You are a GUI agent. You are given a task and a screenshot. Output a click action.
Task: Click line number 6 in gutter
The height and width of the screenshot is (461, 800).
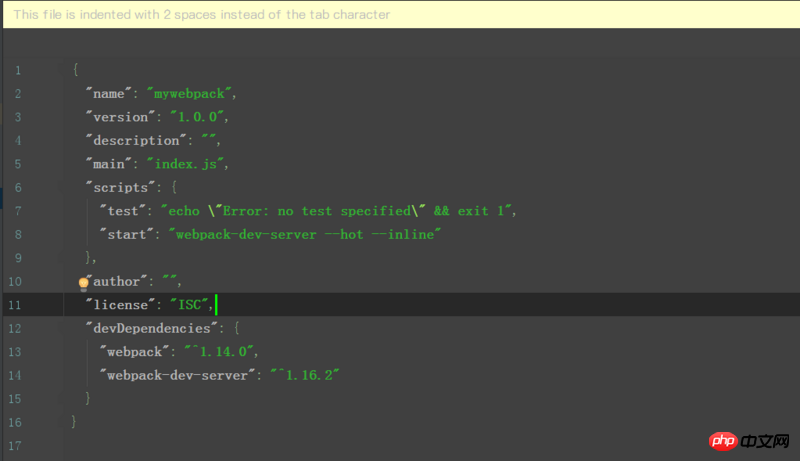tap(17, 187)
